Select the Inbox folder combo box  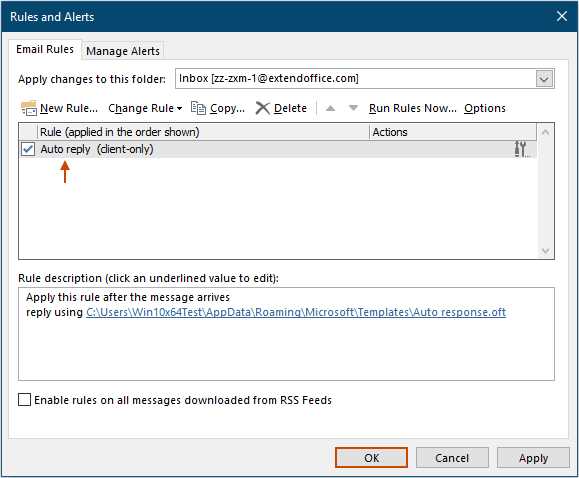point(364,79)
